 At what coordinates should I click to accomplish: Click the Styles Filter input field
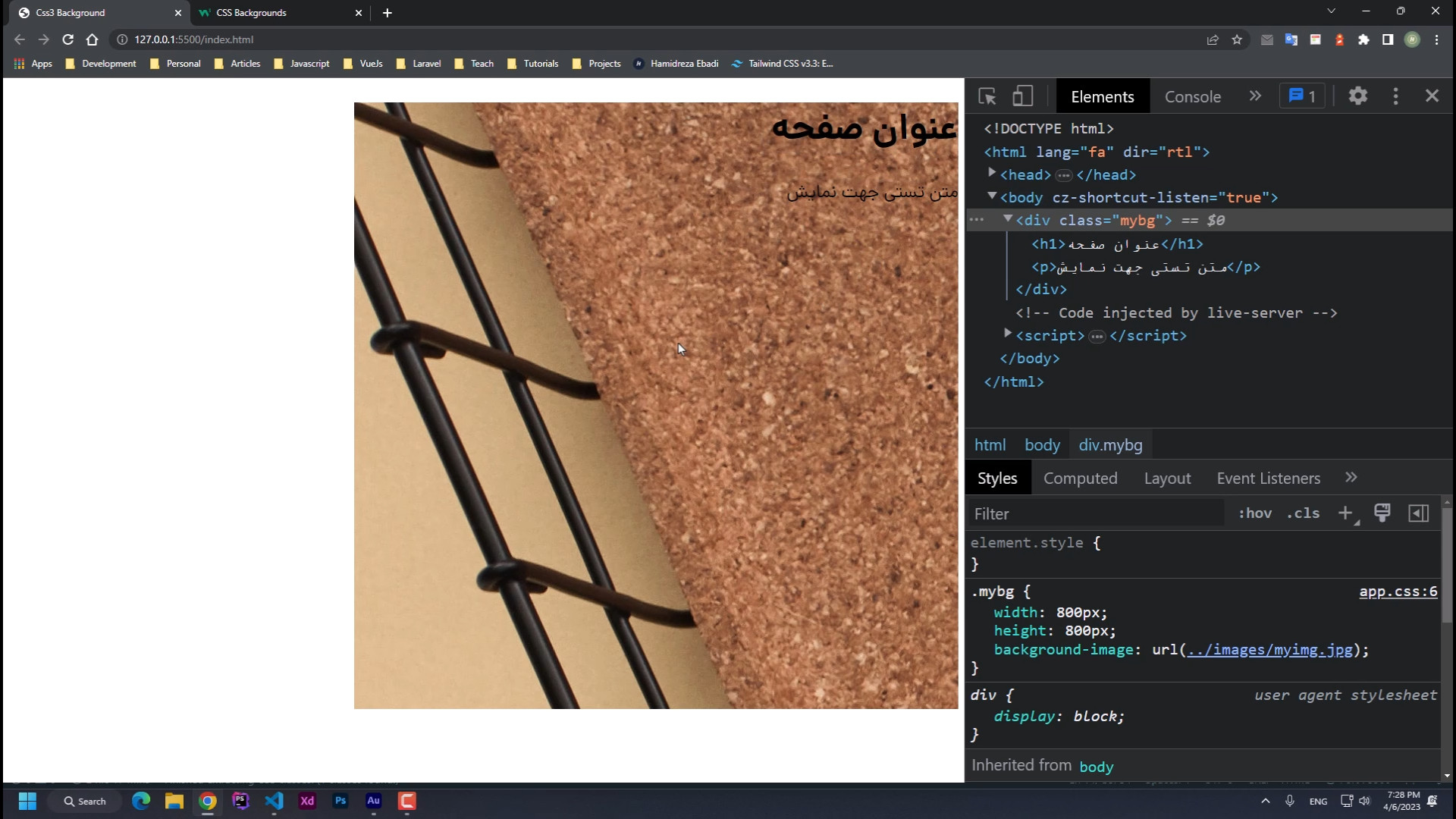point(1096,514)
